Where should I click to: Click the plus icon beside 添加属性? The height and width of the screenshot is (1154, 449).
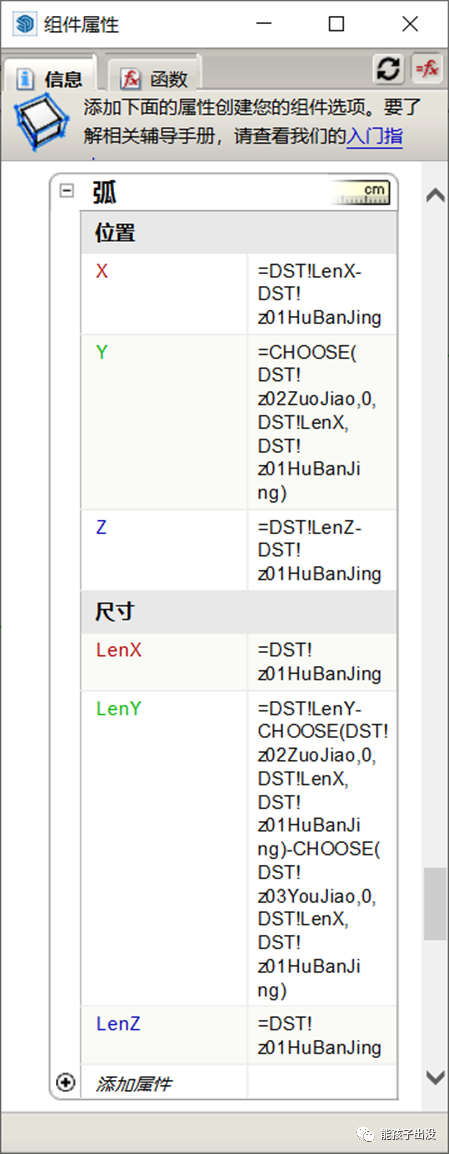pyautogui.click(x=66, y=1083)
